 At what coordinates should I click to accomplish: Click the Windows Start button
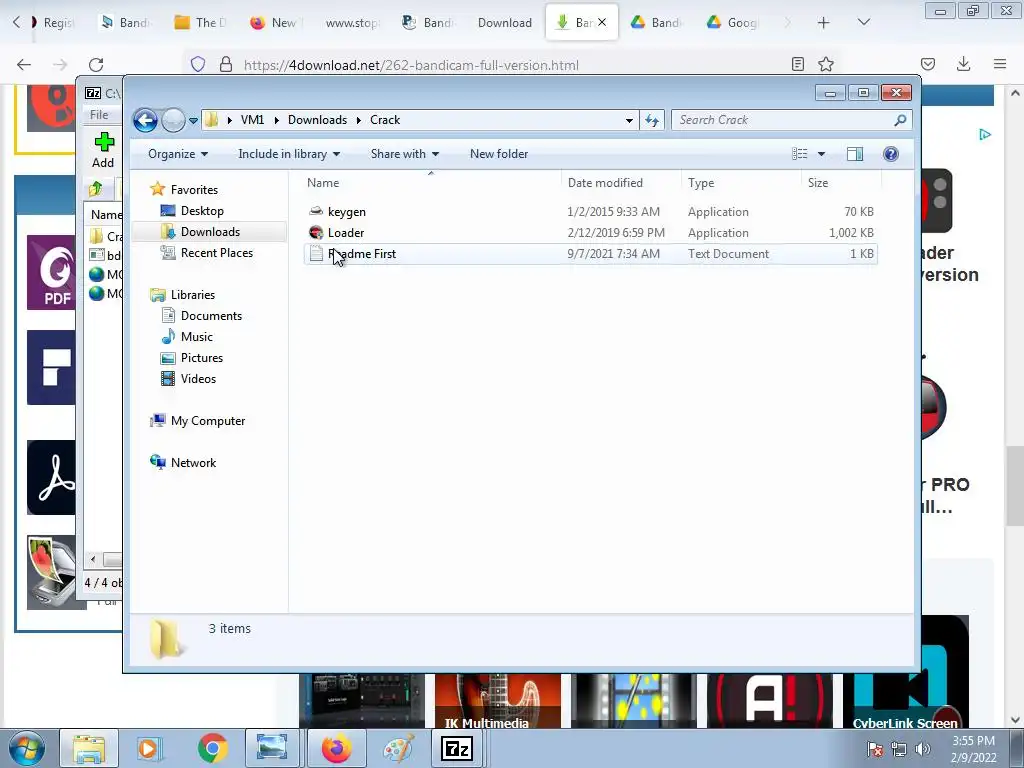click(26, 748)
